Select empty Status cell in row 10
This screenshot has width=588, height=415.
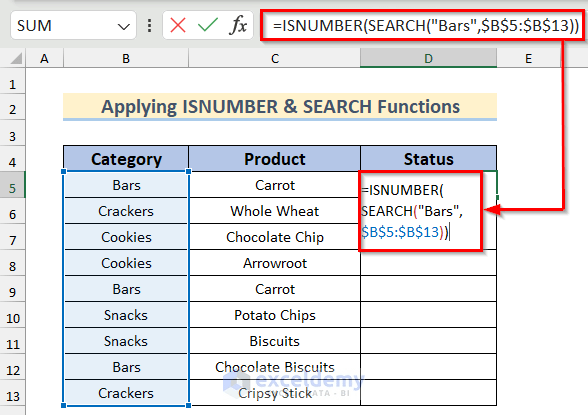pyautogui.click(x=428, y=315)
